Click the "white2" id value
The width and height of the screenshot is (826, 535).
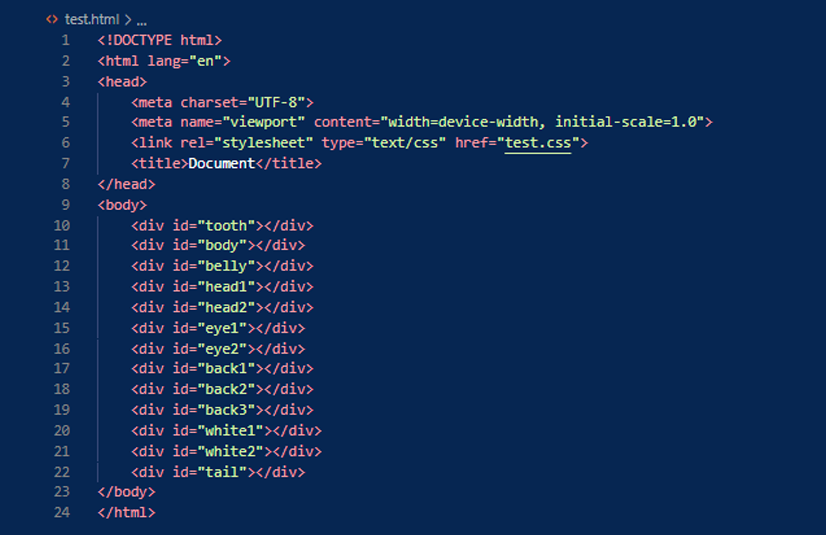tap(234, 451)
